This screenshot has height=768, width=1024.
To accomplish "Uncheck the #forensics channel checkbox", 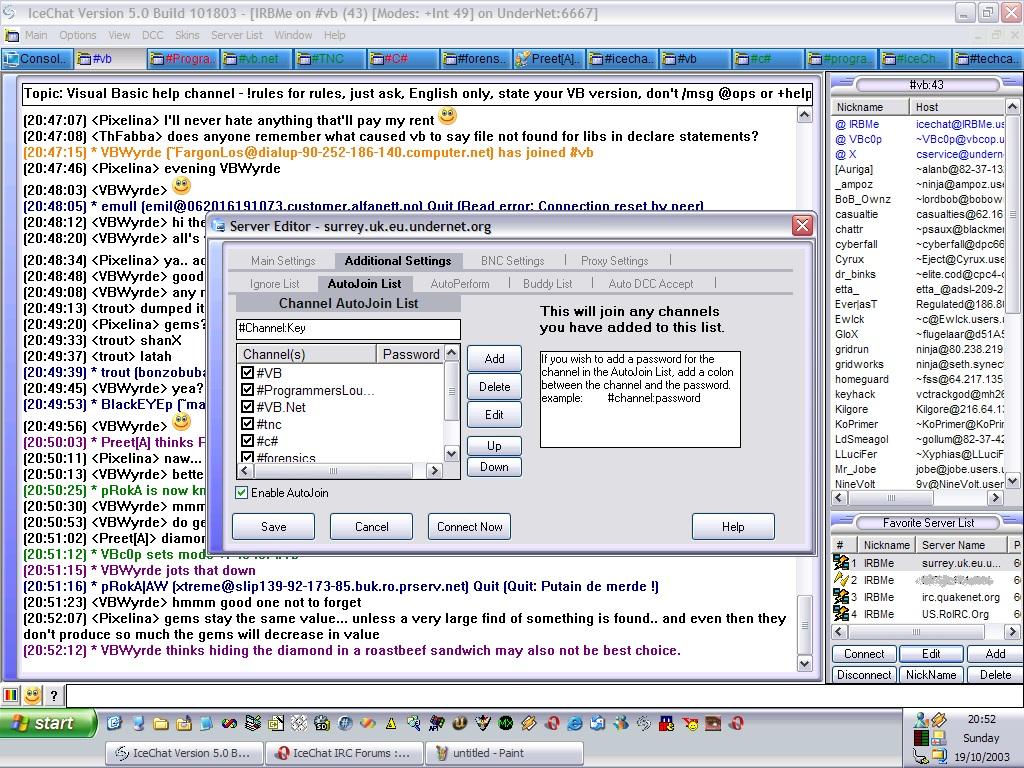I will tap(247, 457).
